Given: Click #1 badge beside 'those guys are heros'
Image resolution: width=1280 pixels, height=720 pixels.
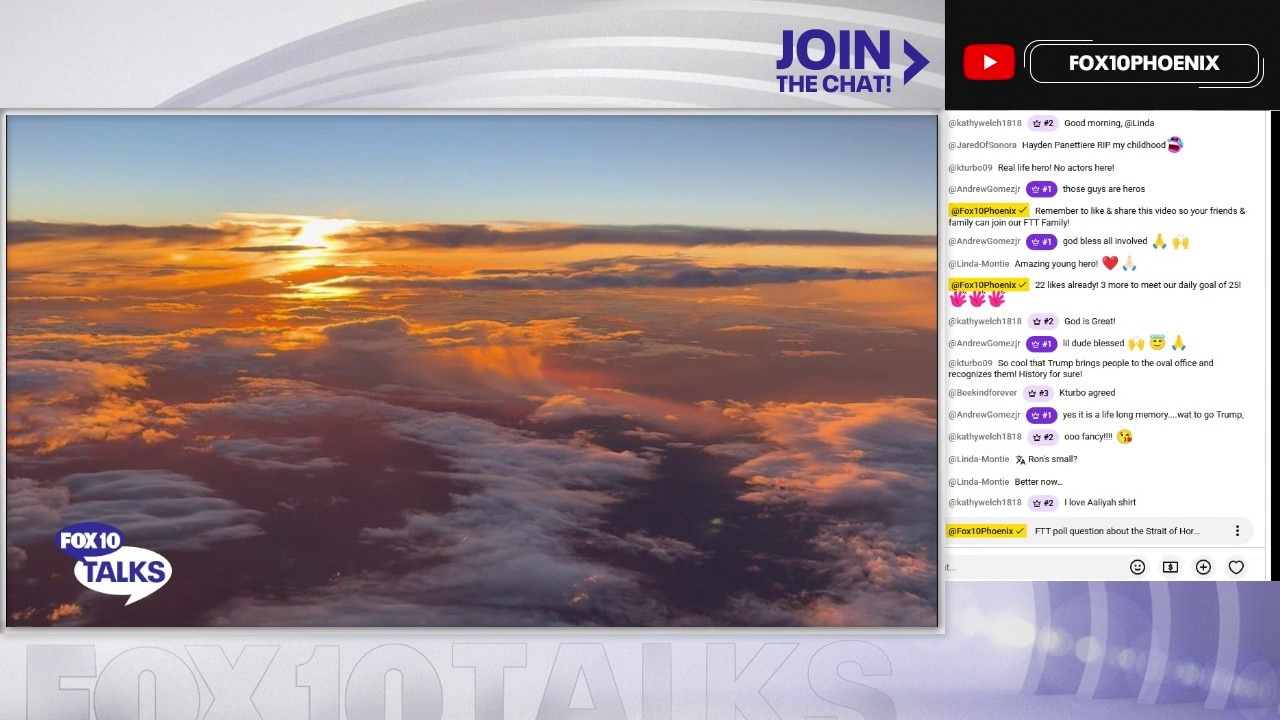Looking at the screenshot, I should (1041, 189).
